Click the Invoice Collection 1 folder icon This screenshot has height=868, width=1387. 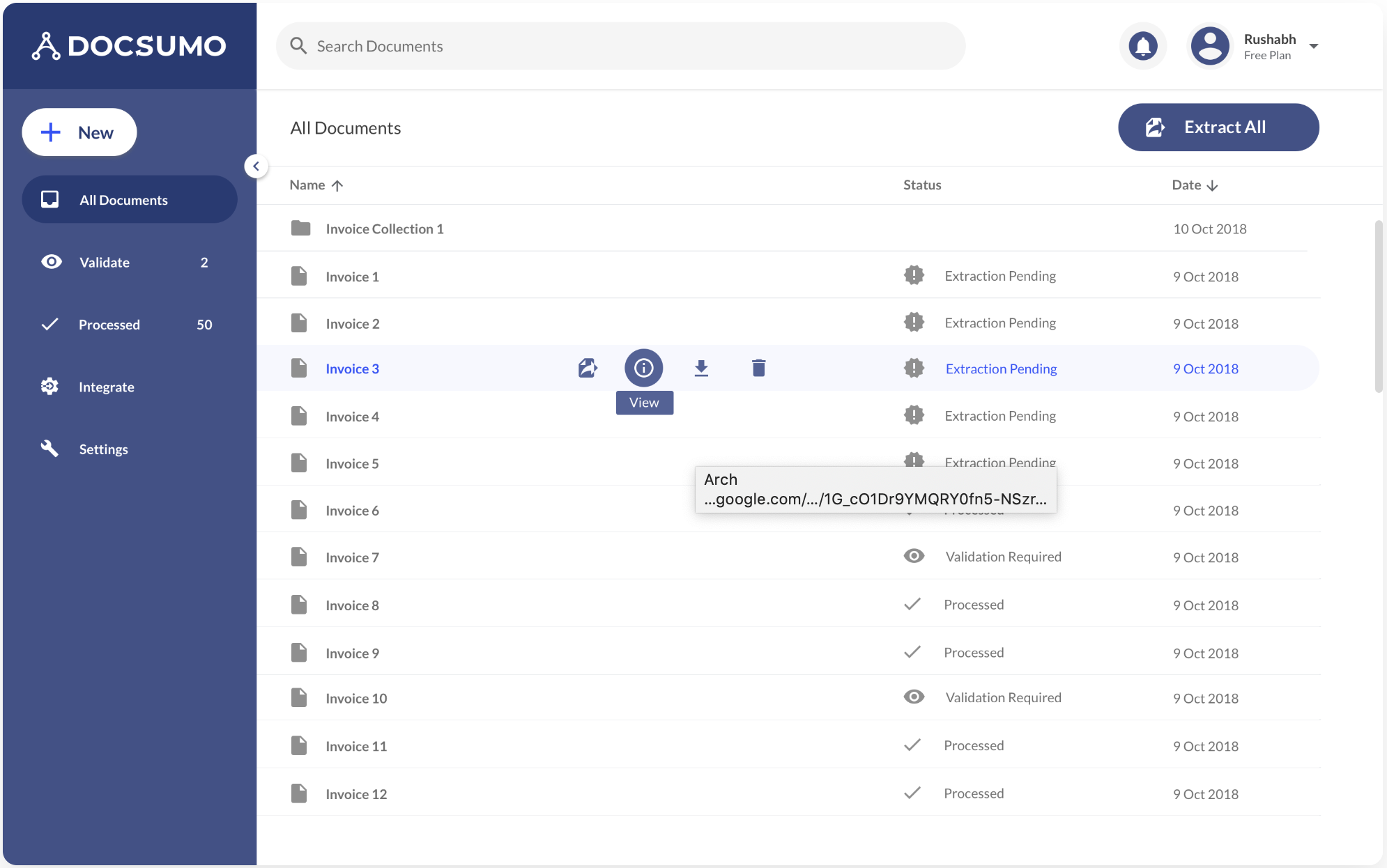(300, 228)
